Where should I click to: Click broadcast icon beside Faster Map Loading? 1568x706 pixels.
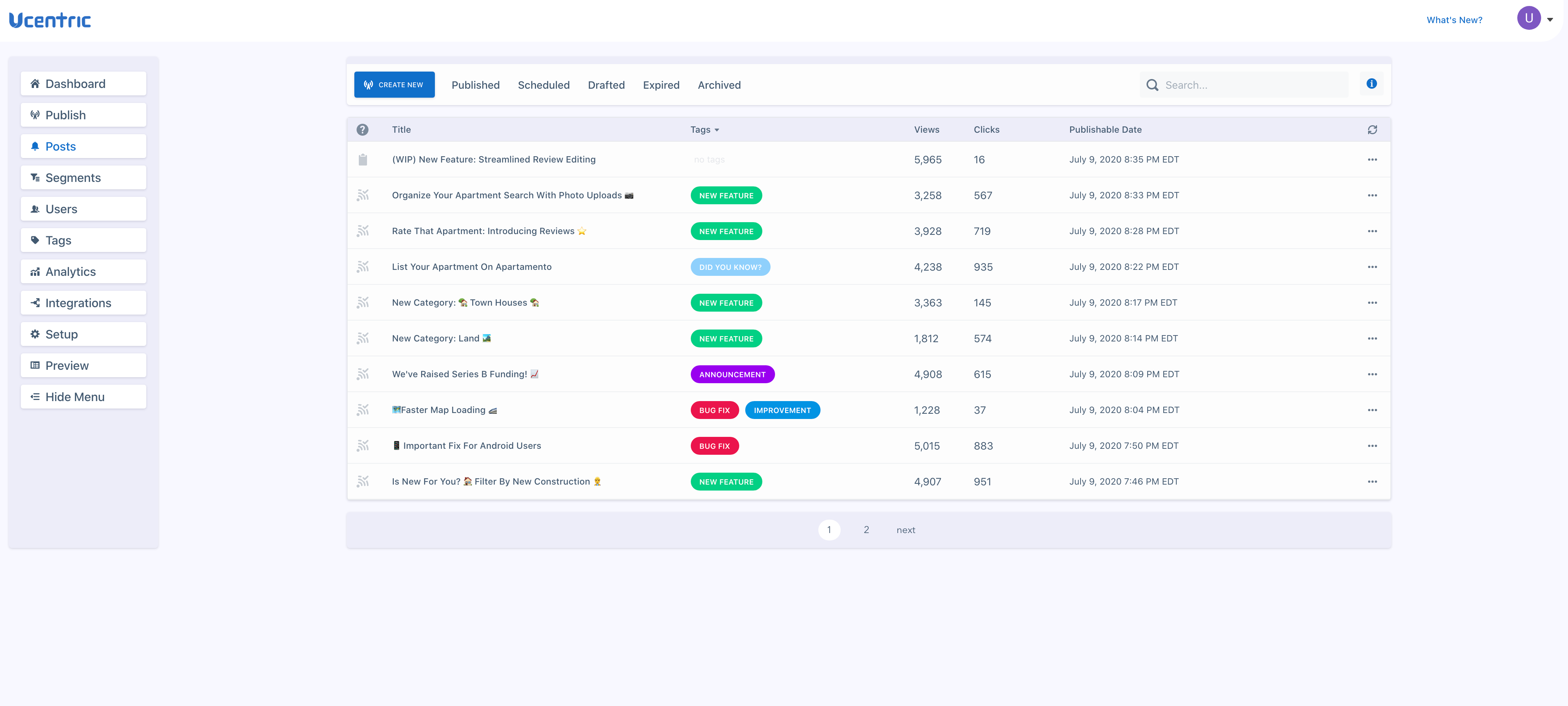coord(363,410)
